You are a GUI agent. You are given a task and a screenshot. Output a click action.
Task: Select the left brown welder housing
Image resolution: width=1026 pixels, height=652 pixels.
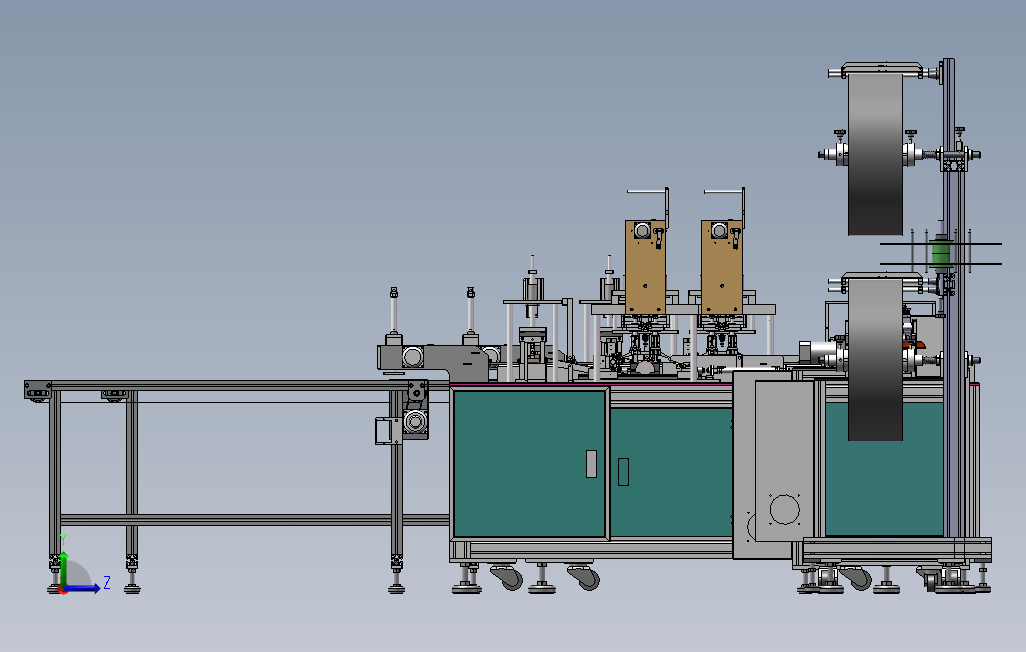[x=645, y=267]
